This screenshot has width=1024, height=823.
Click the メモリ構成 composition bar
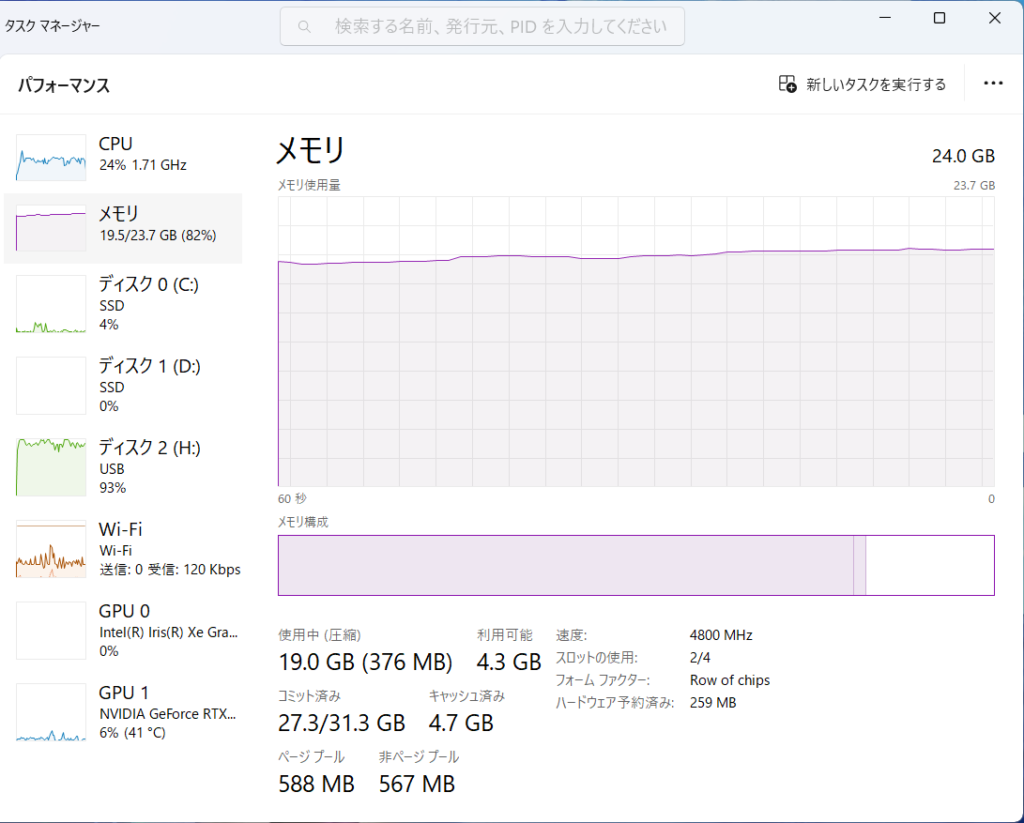pos(636,565)
